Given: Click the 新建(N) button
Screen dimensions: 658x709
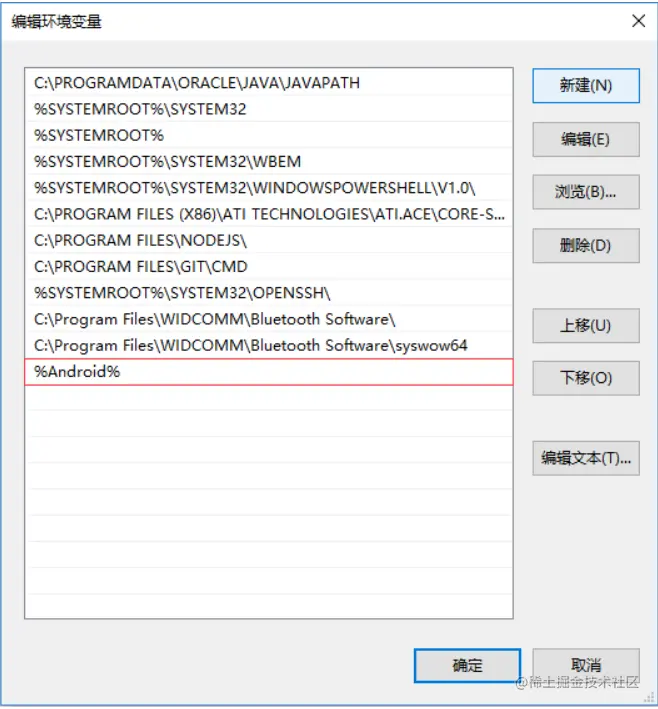Looking at the screenshot, I should click(x=586, y=85).
